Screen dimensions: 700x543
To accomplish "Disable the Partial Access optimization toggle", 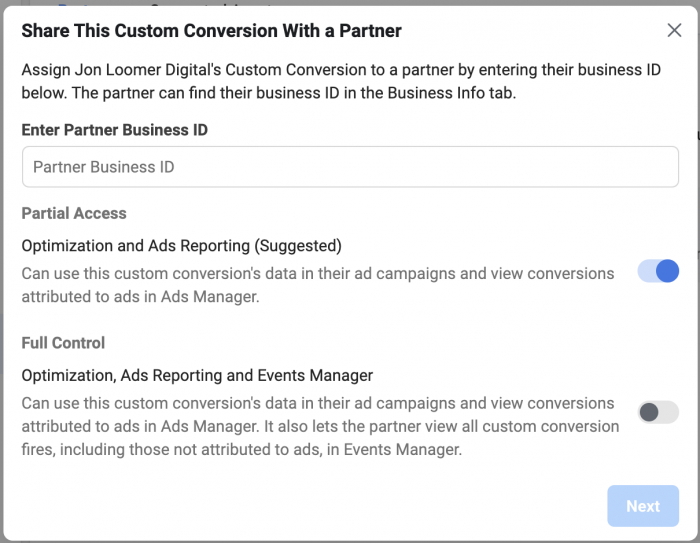I will (x=658, y=271).
